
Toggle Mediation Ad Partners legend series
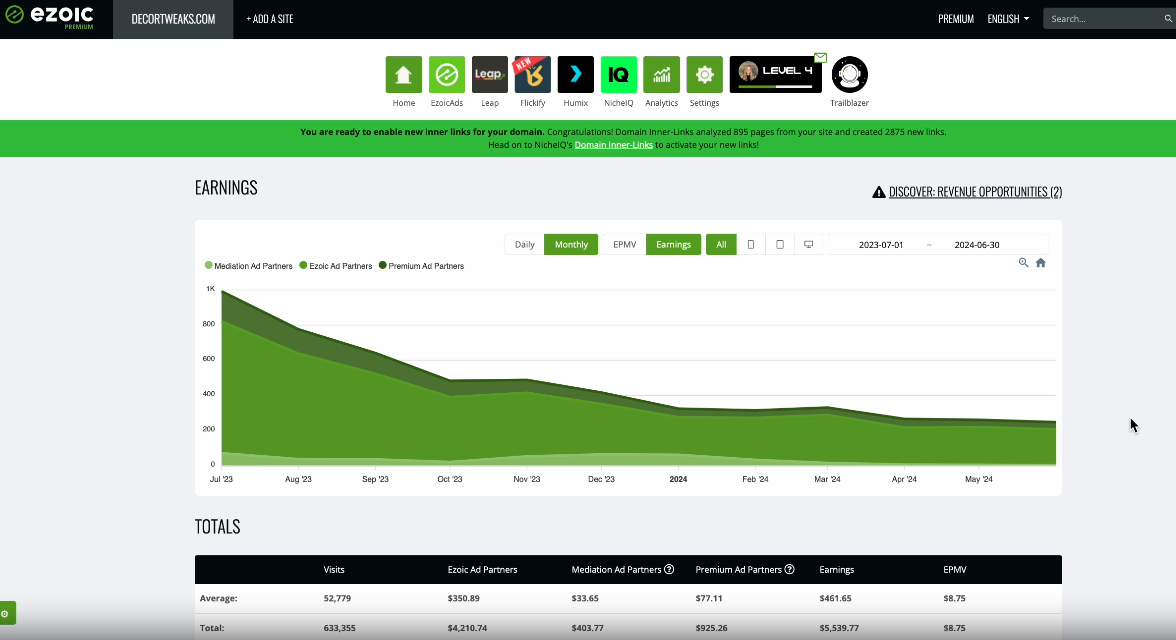coord(249,266)
